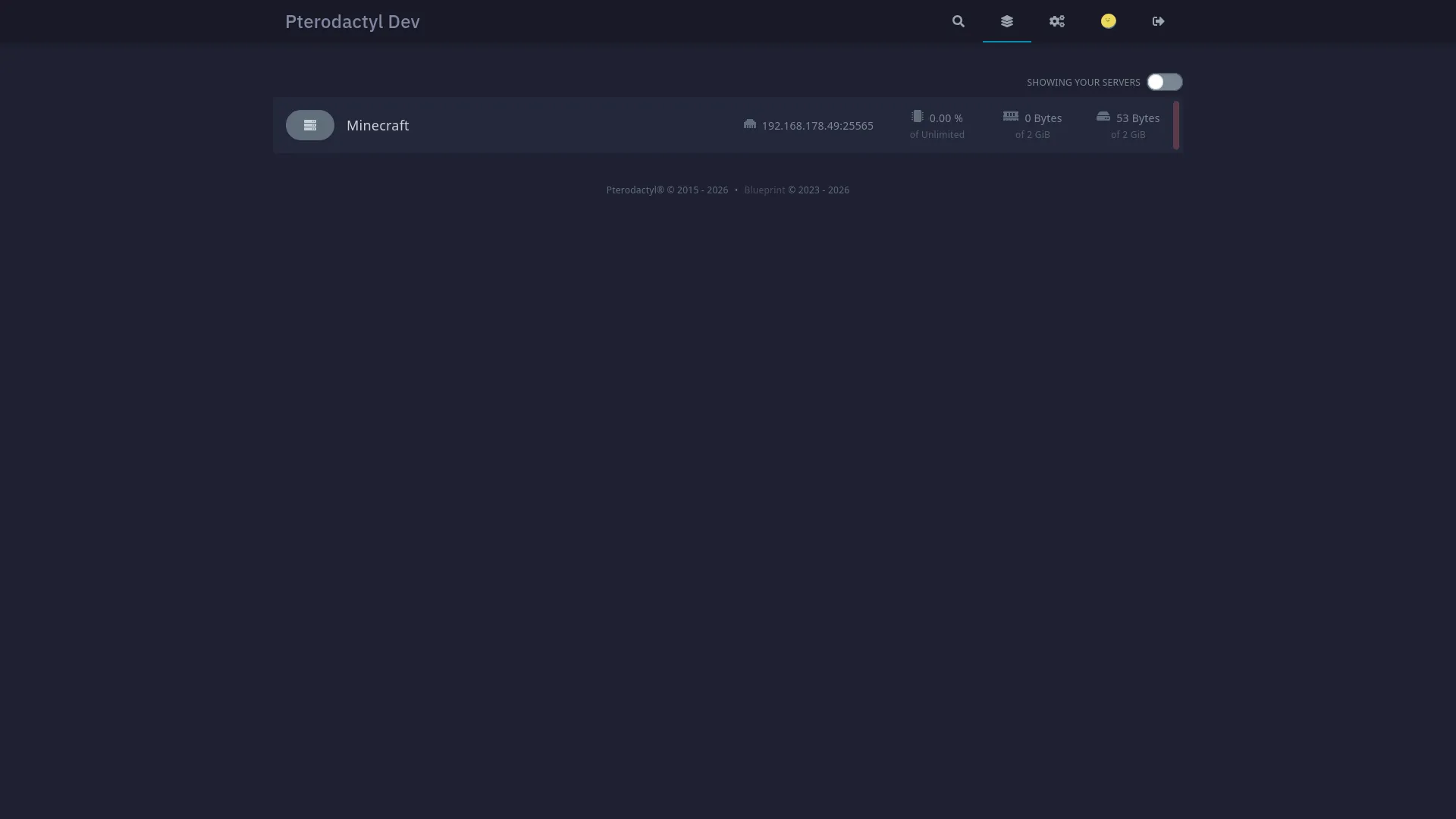Click the 53 Bytes disk usage text
This screenshot has width=1456, height=819.
[1137, 118]
